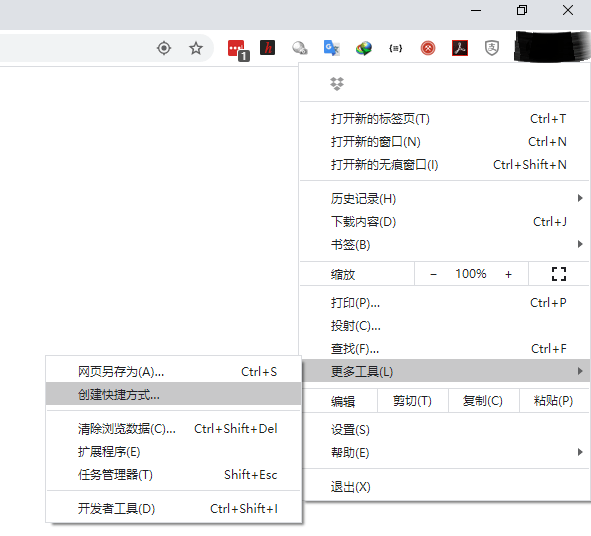Click the 100% zoom level value
The height and width of the screenshot is (536, 591).
pos(471,274)
